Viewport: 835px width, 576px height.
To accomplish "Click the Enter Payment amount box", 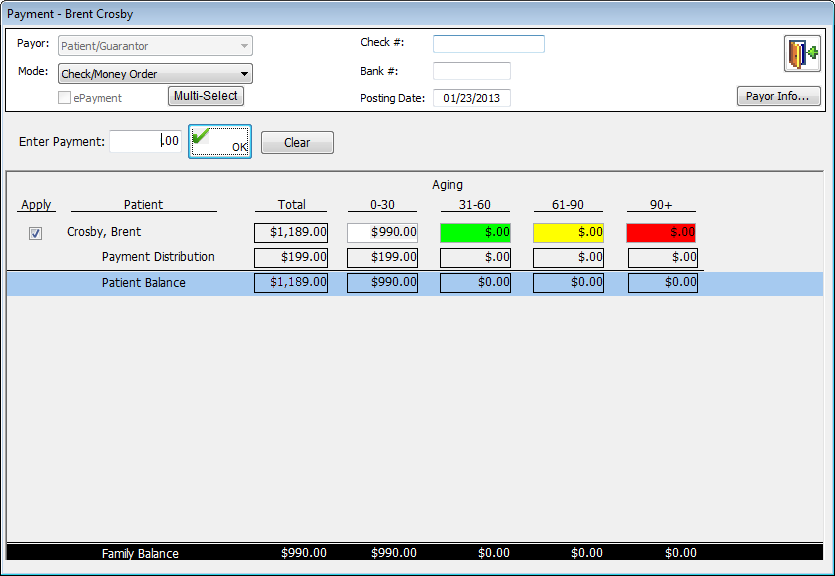I will click(x=145, y=142).
